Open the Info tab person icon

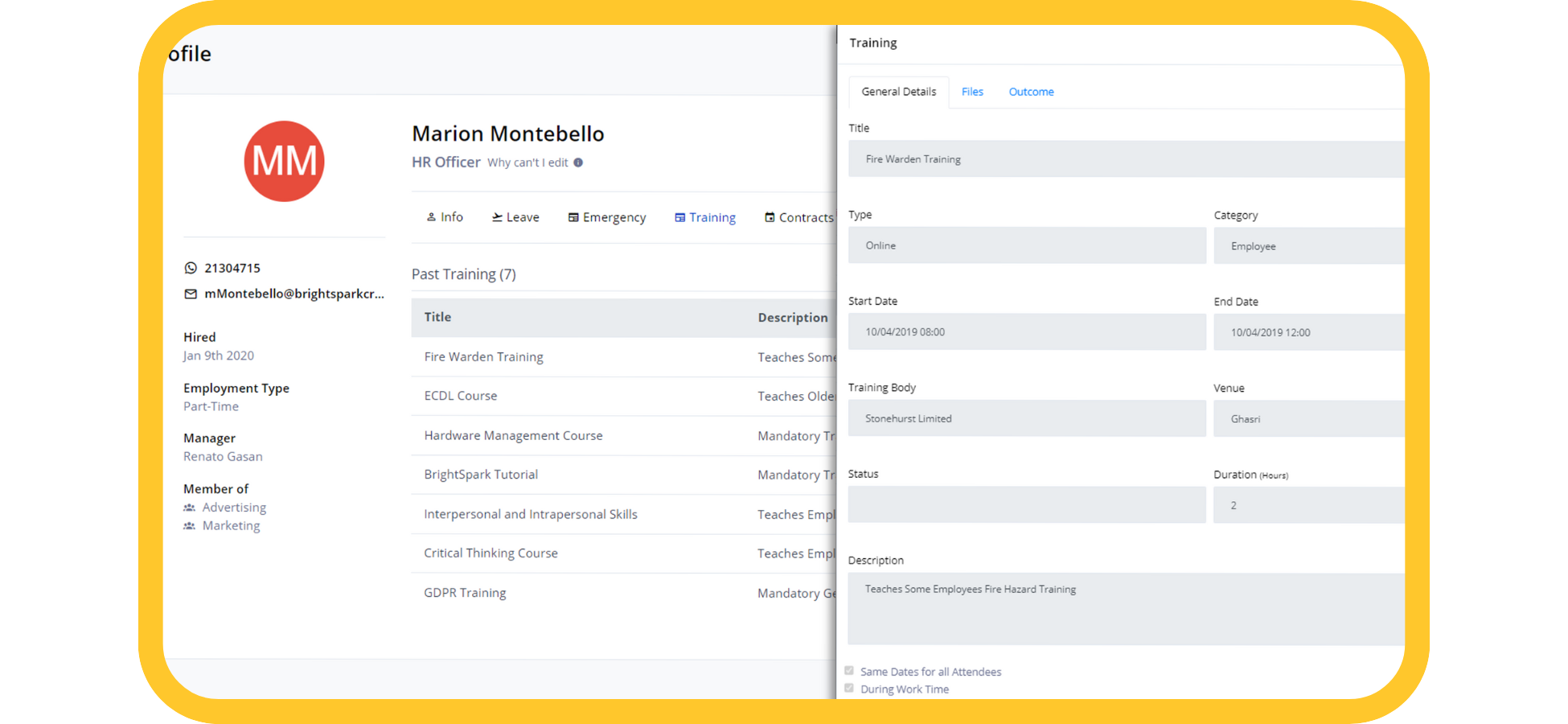click(431, 217)
